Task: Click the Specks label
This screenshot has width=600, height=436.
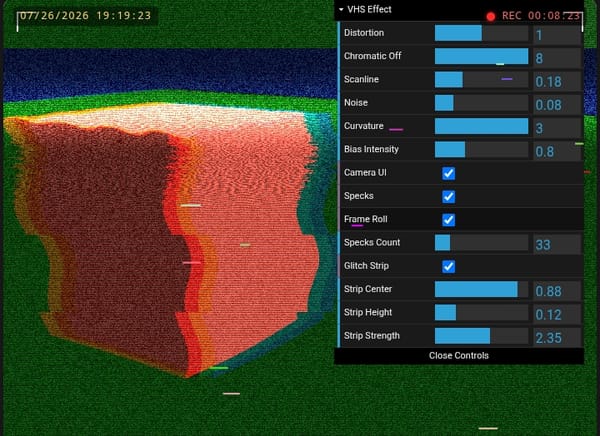Action: coord(359,196)
